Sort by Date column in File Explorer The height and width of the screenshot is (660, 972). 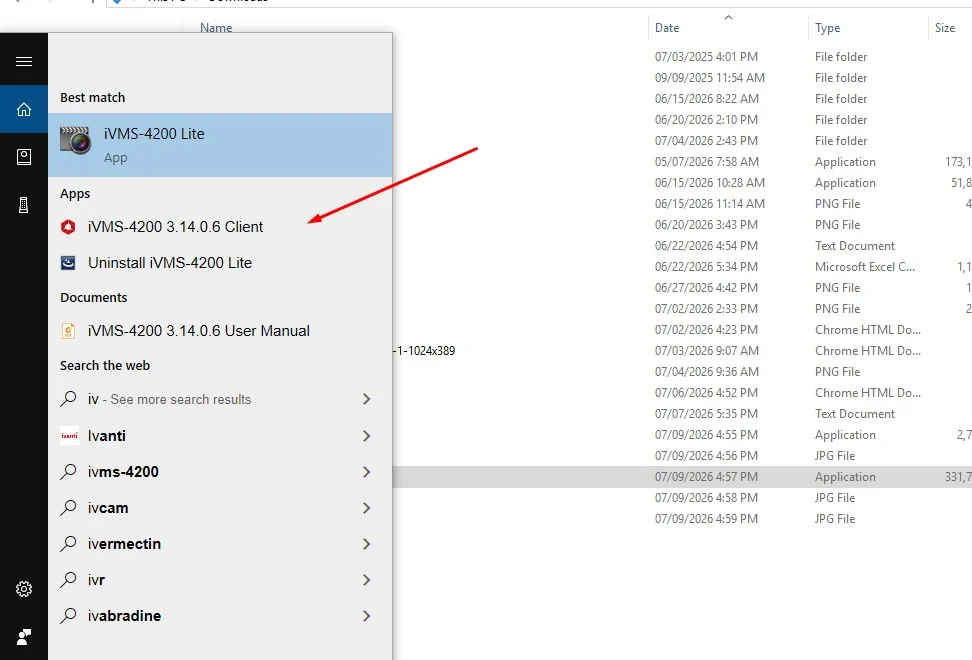coord(728,27)
